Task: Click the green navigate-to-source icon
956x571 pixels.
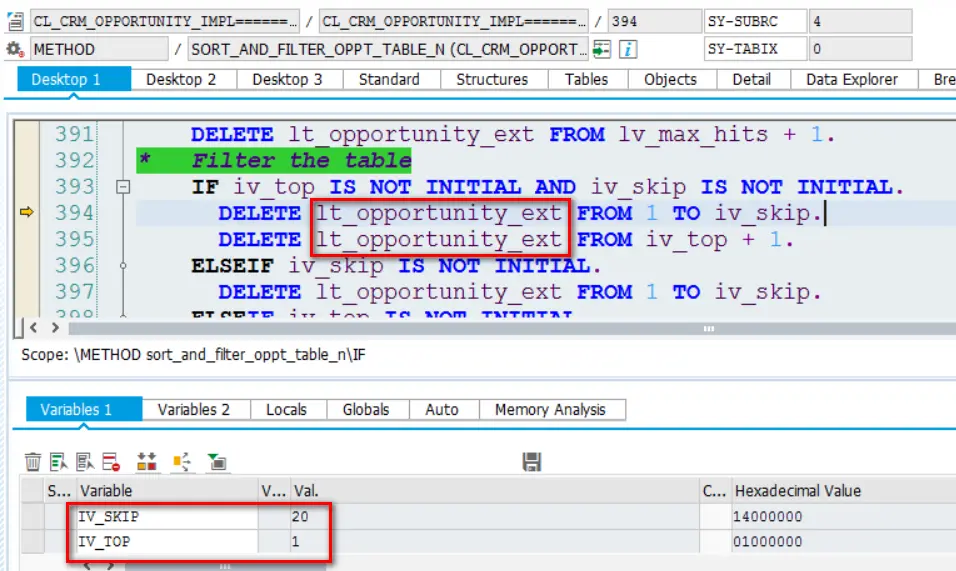Action: click(602, 49)
